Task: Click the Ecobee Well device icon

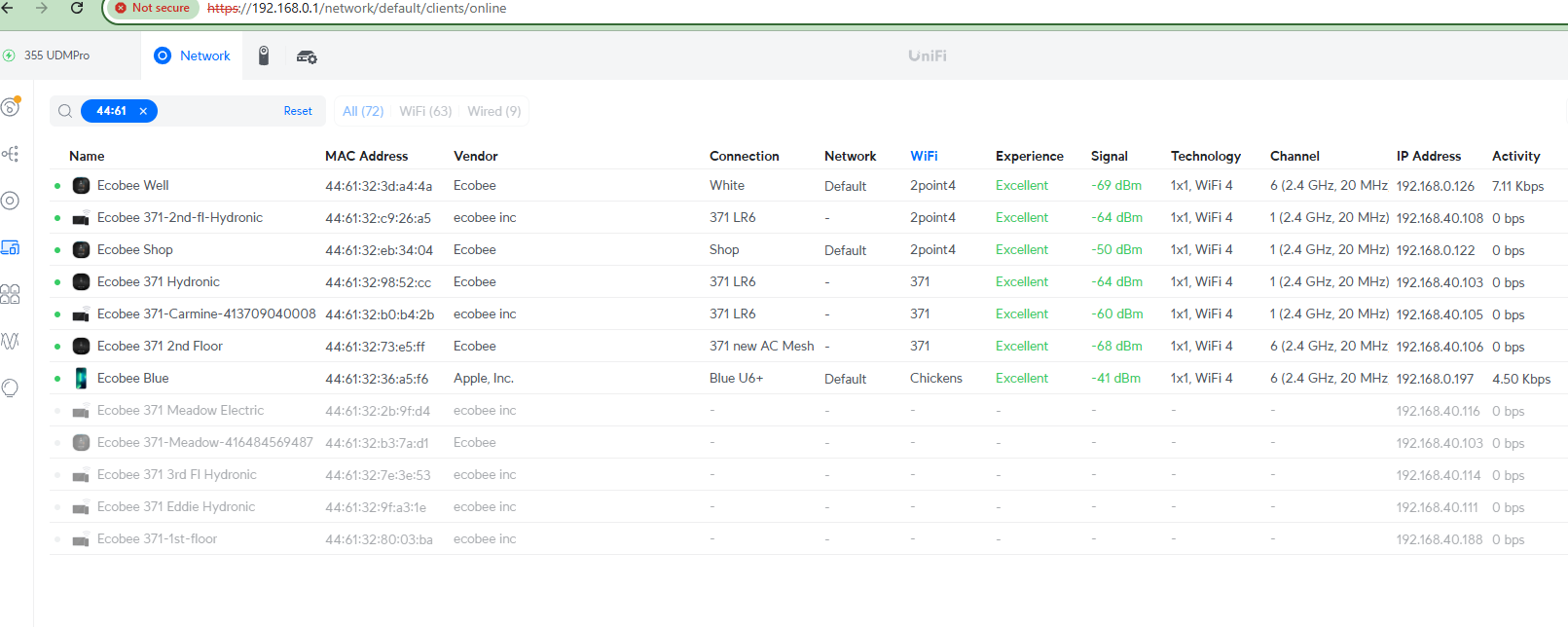Action: [82, 185]
